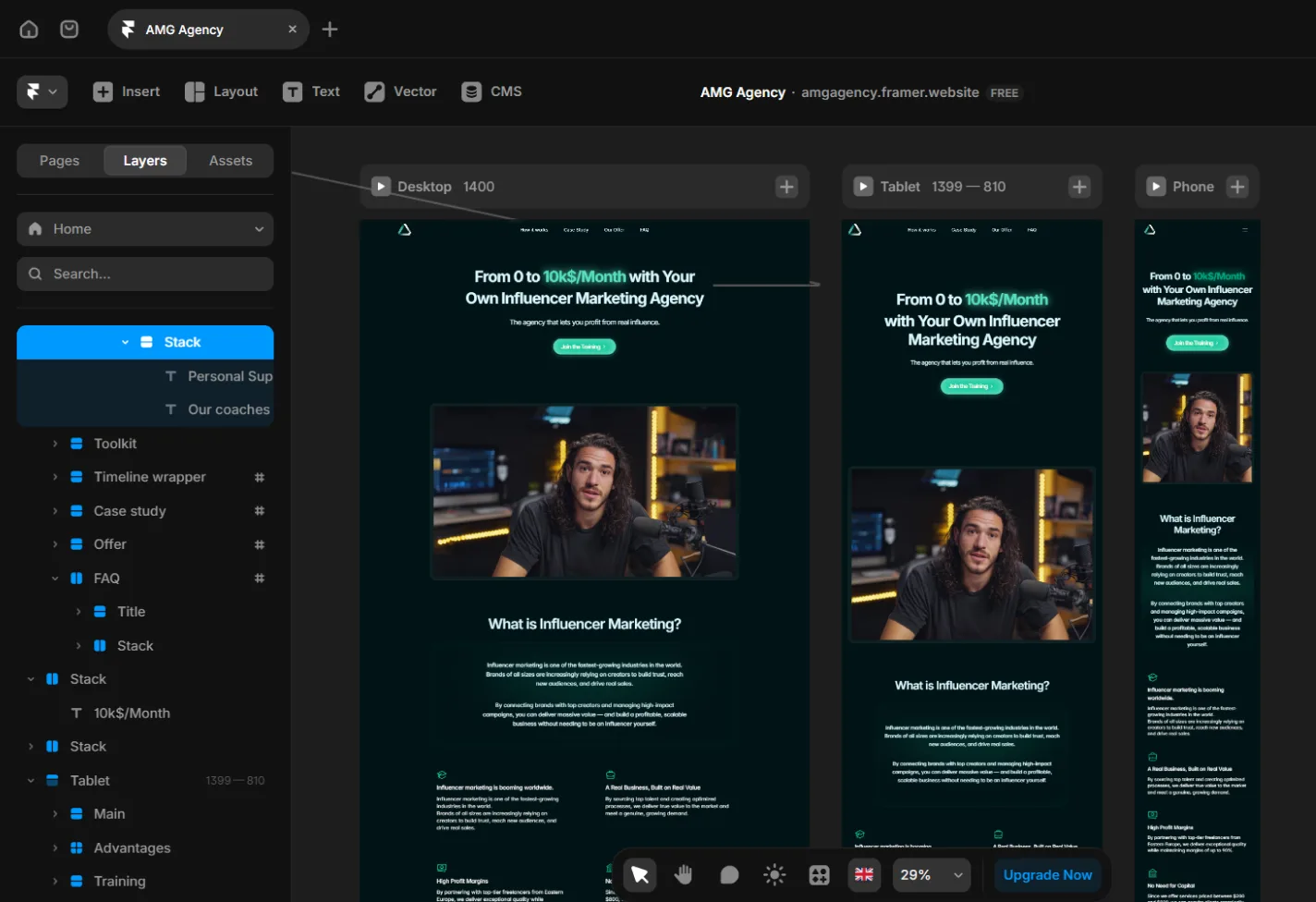The image size is (1316, 902).
Task: Expand the Advantages layer
Action: [55, 848]
